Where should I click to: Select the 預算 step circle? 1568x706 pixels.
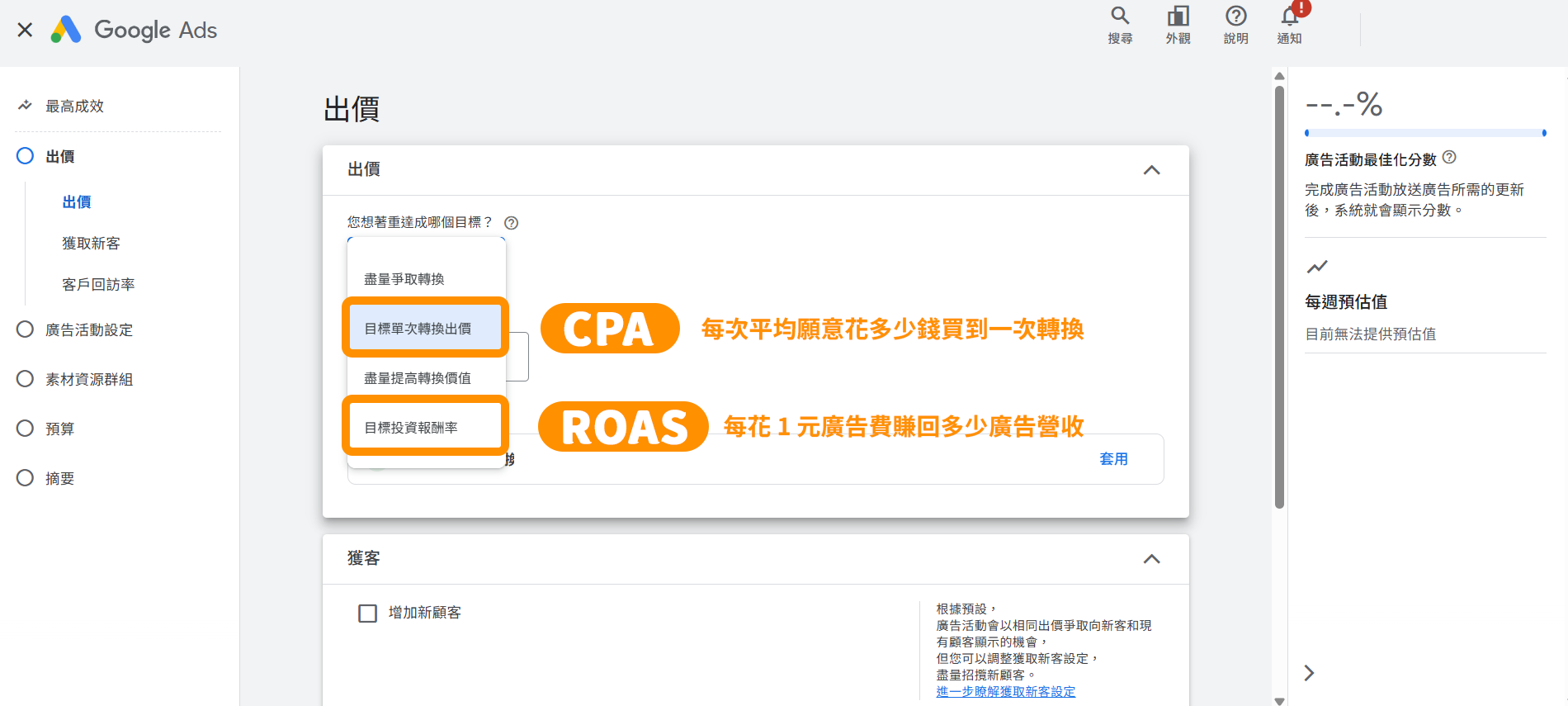coord(25,429)
